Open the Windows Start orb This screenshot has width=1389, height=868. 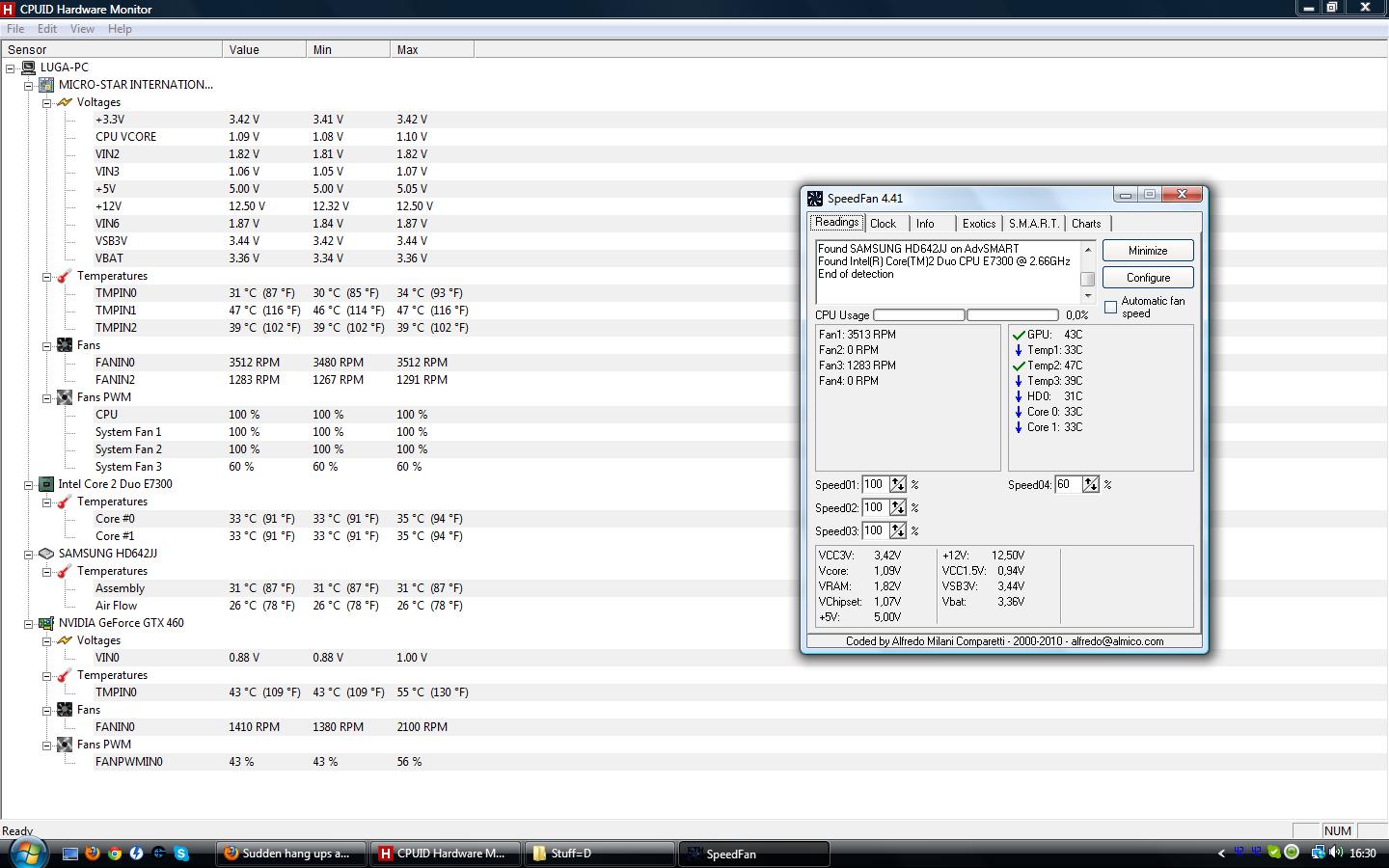coord(27,853)
